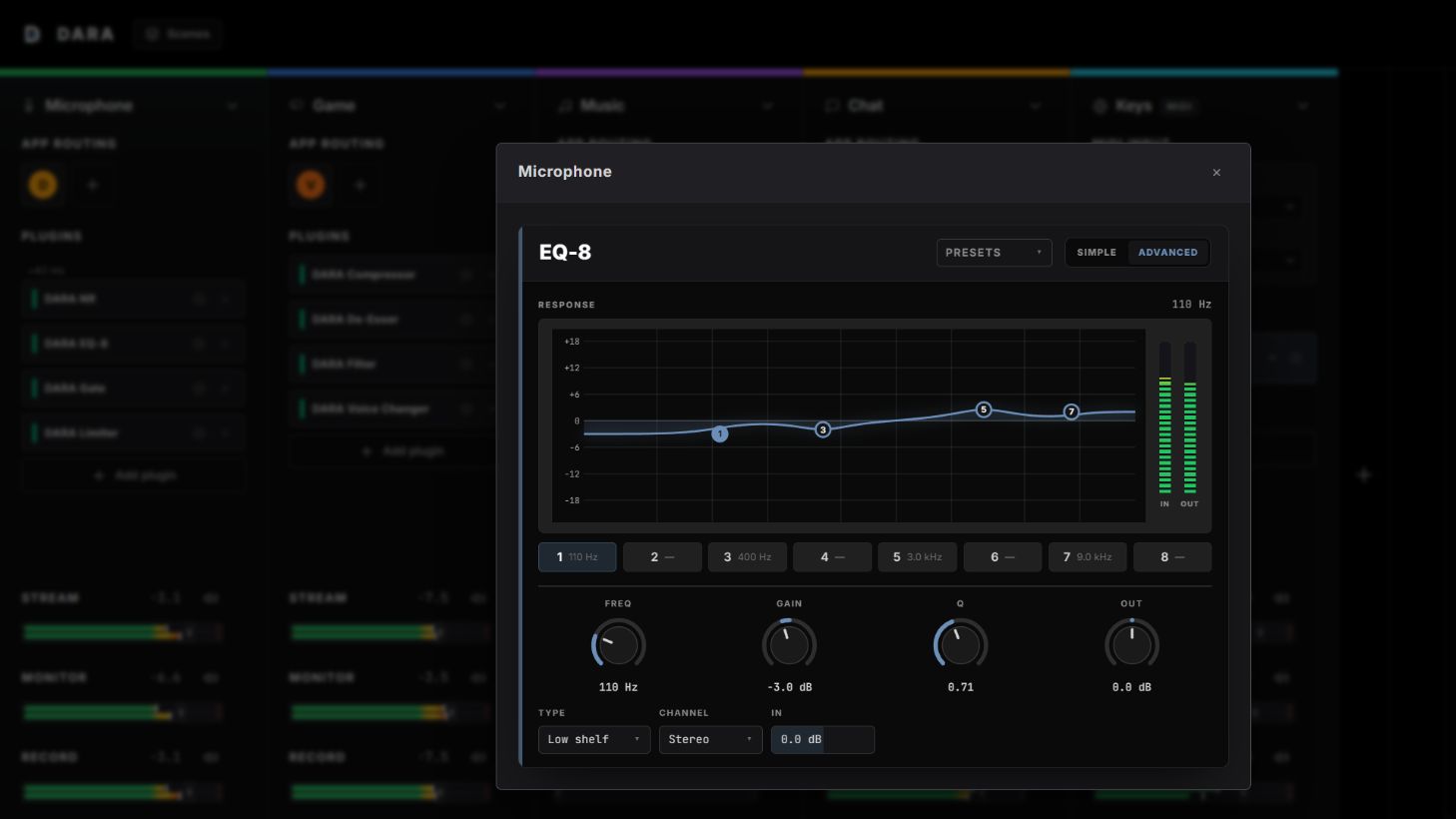The width and height of the screenshot is (1456, 819).
Task: Select EQ node 5 on response curve
Action: [x=984, y=409]
